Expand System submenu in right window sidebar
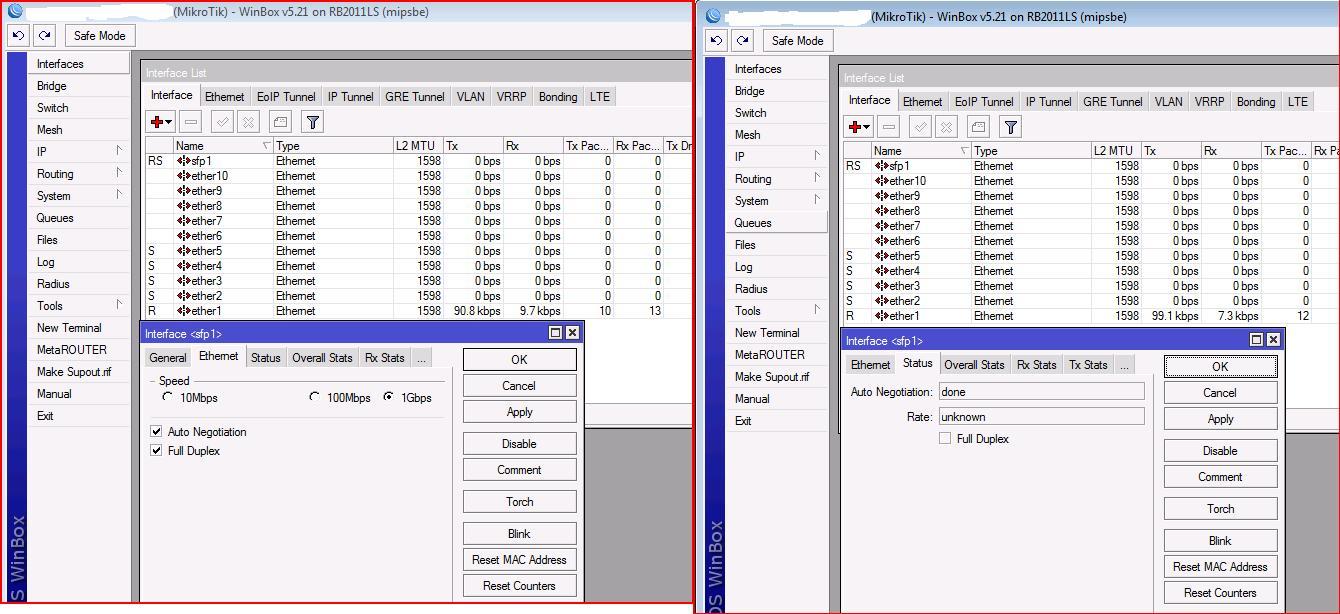The width and height of the screenshot is (1340, 614). pyautogui.click(x=817, y=200)
